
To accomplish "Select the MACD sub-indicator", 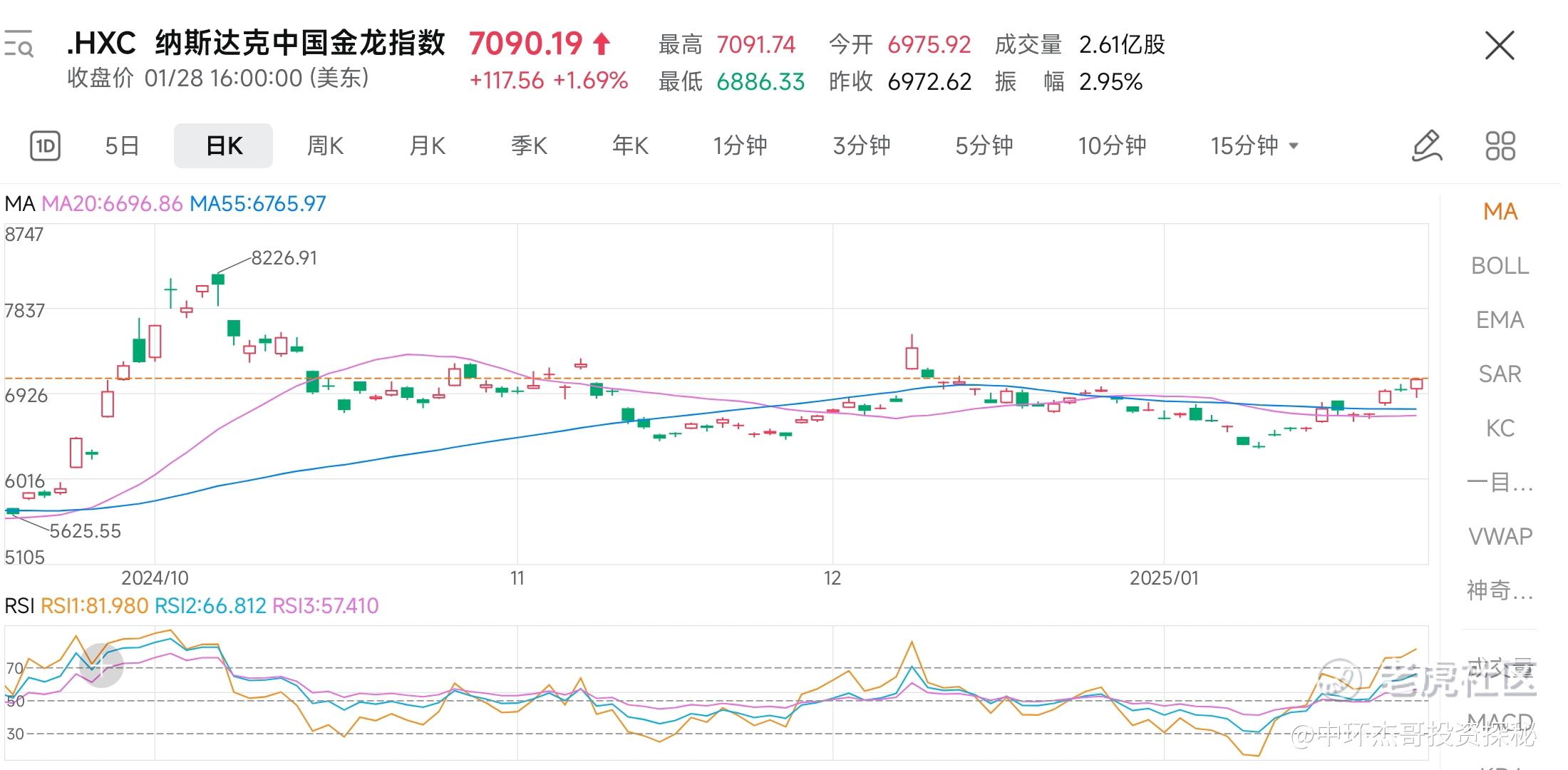I will (1500, 722).
